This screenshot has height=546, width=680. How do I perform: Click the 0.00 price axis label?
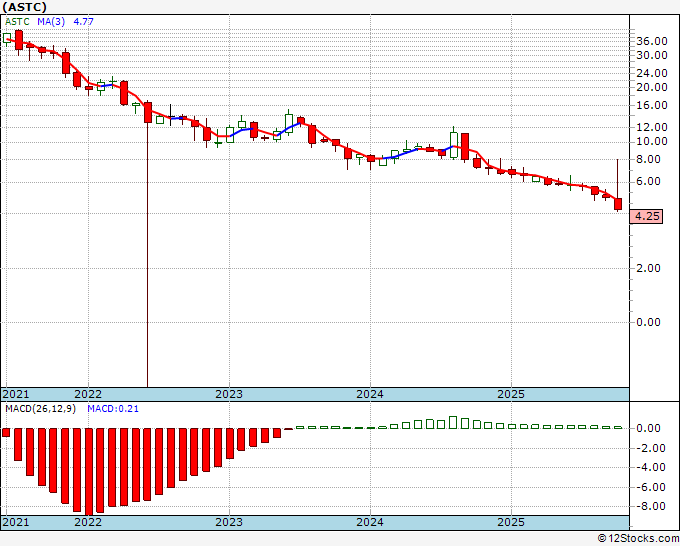coord(648,322)
